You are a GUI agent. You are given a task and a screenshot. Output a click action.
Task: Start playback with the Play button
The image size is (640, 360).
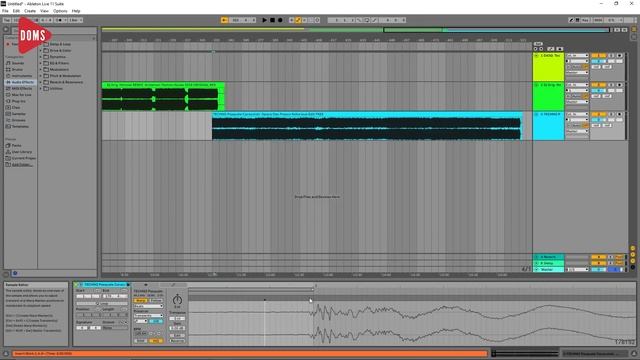(x=264, y=20)
